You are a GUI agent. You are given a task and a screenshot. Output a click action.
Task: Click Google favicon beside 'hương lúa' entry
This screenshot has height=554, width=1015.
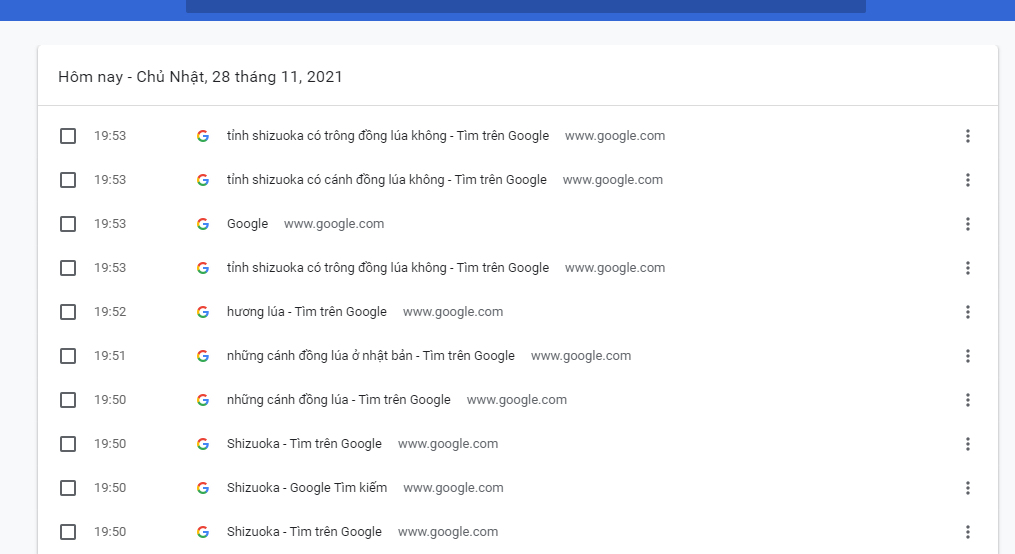[x=203, y=312]
